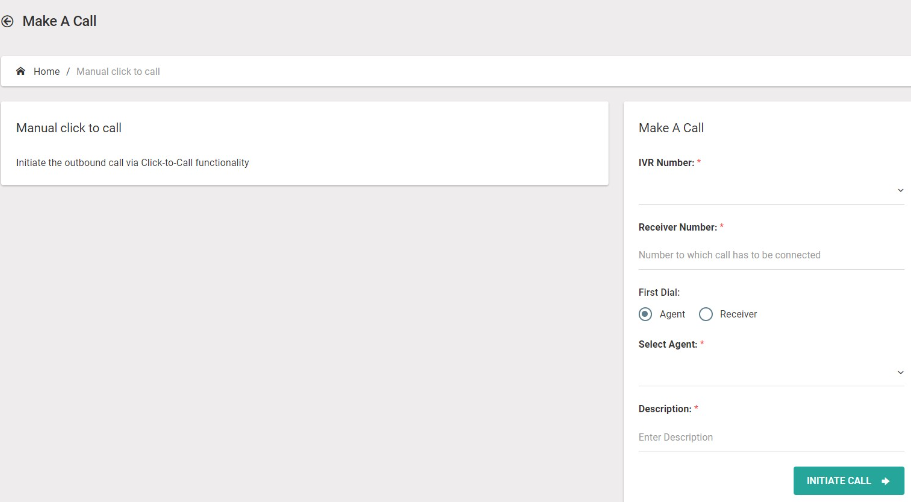This screenshot has width=911, height=502.
Task: Click the arrow icon on Initiate Call button
Action: pyautogui.click(x=885, y=481)
